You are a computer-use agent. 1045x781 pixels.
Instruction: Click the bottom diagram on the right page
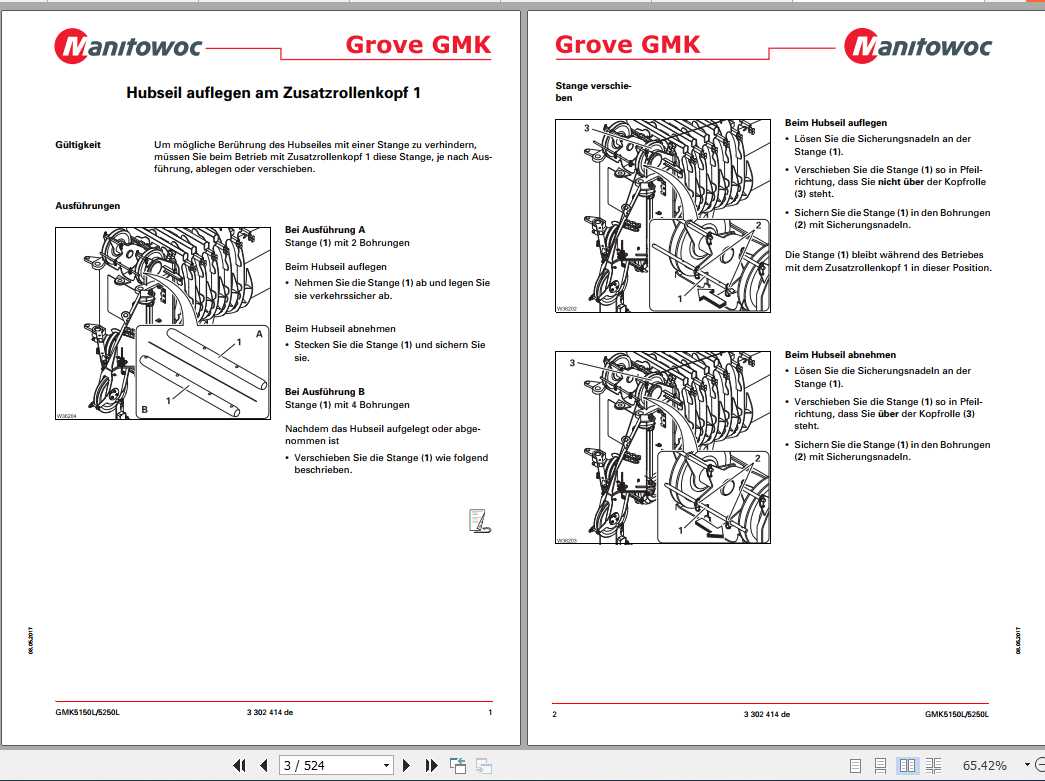[x=663, y=447]
